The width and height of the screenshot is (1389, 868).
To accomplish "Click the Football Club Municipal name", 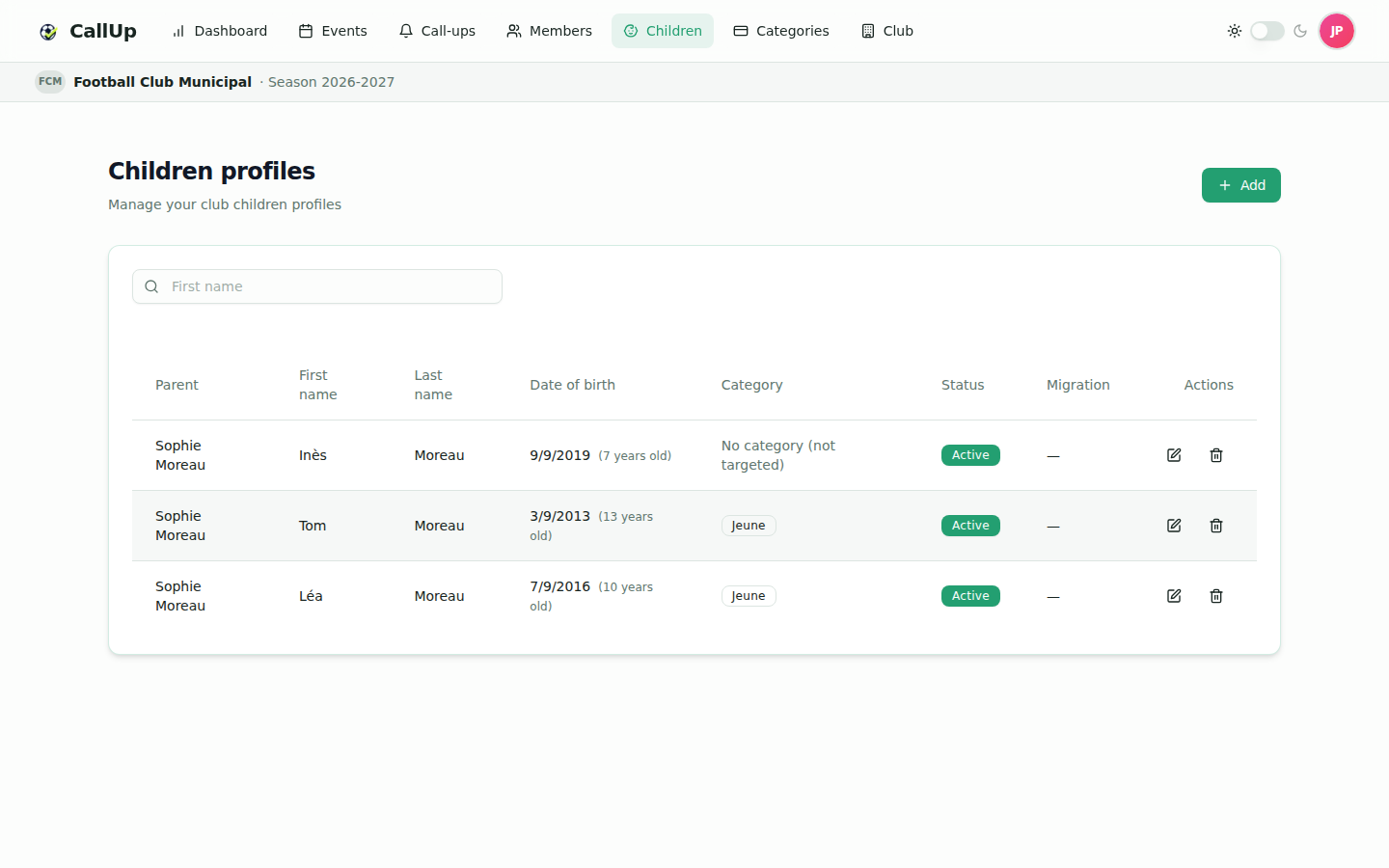I will (163, 82).
